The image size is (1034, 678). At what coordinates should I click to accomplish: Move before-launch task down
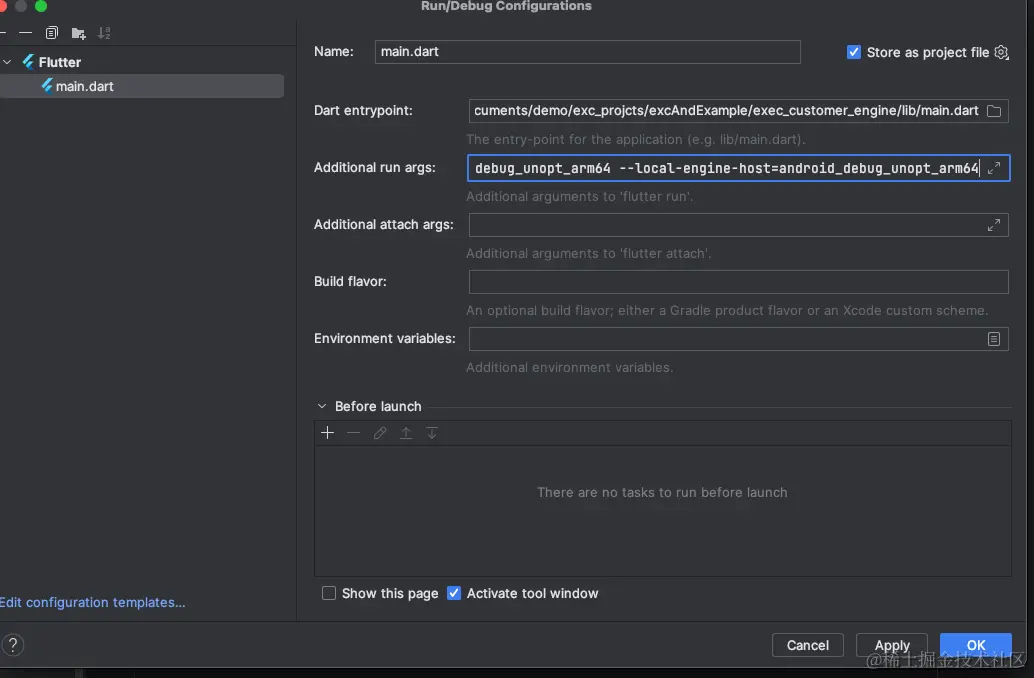432,433
